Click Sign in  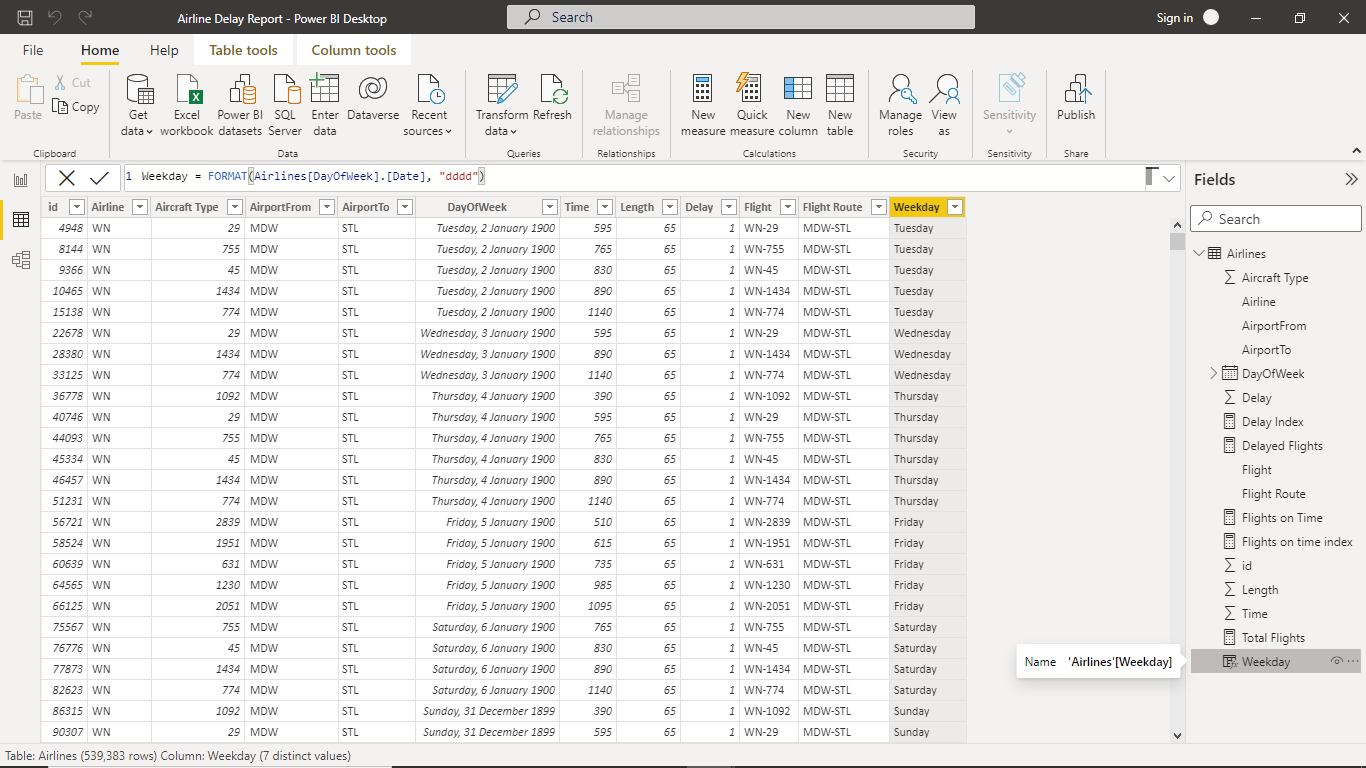pyautogui.click(x=1175, y=18)
